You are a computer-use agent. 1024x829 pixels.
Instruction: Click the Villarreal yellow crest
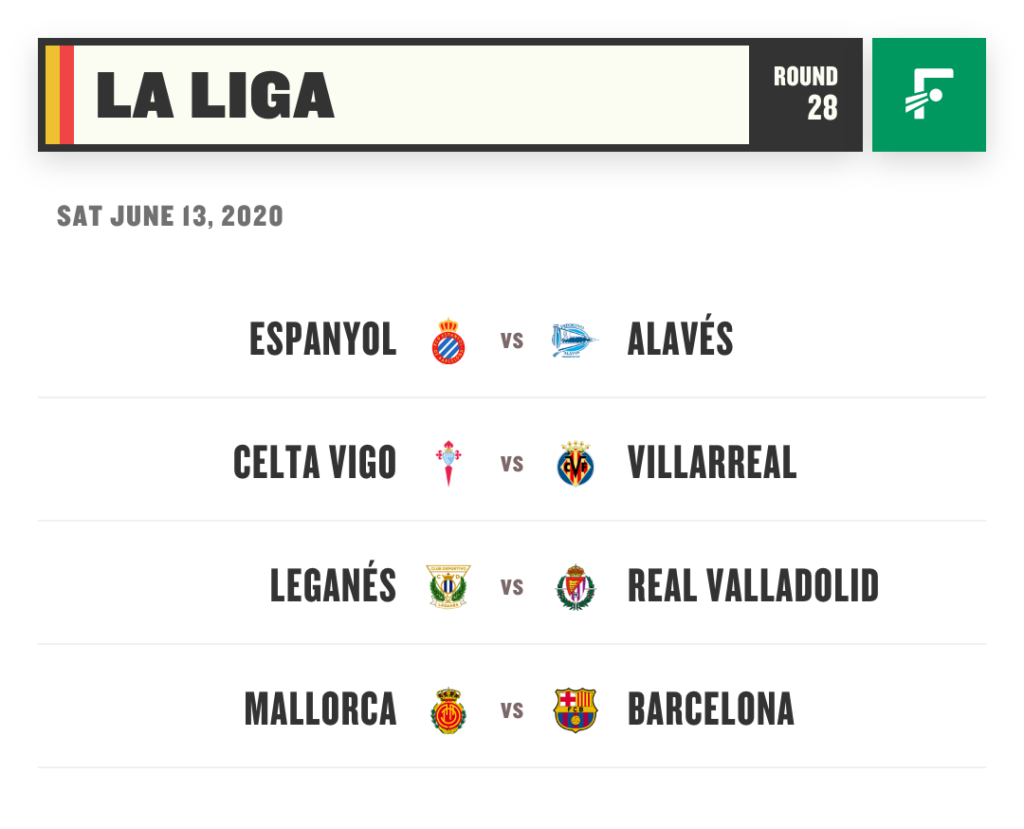(575, 463)
